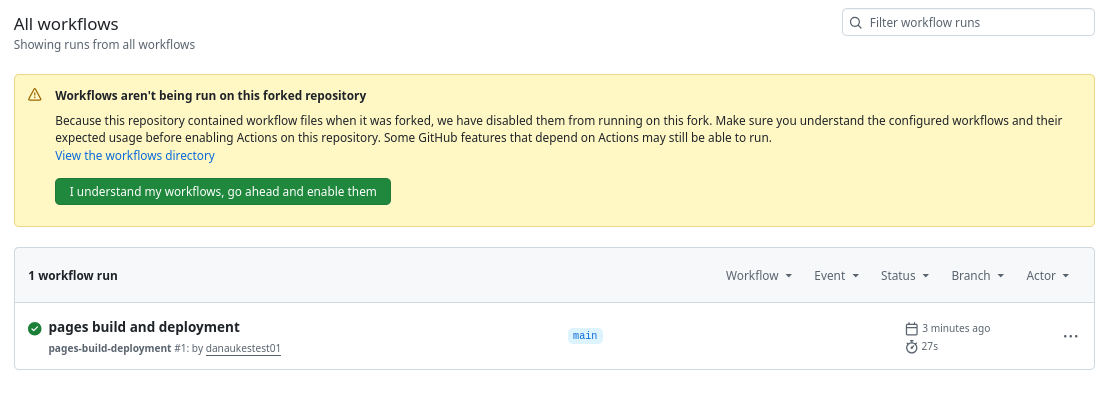
Task: Click the warning triangle alert icon
Action: coord(35,95)
